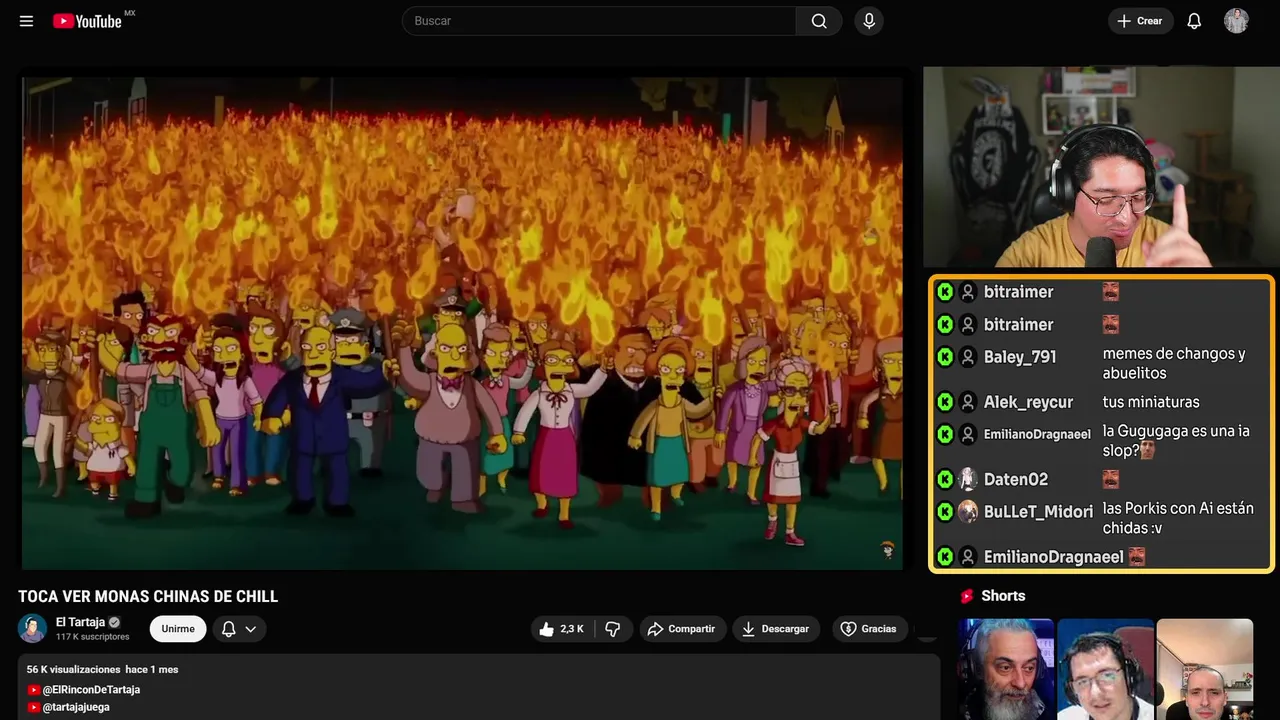Viewport: 1280px width, 720px height.
Task: Click the Simpsons mob video player
Action: [x=462, y=323]
